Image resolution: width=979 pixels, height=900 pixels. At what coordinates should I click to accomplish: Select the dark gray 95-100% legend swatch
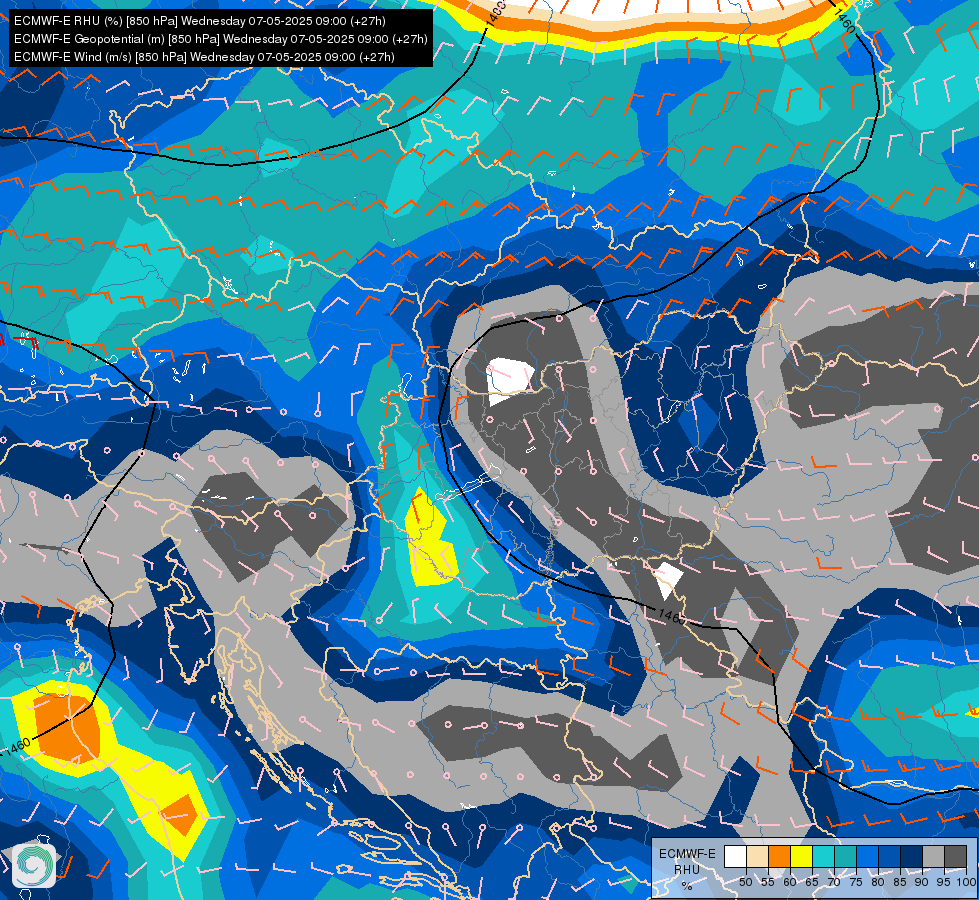(x=956, y=856)
